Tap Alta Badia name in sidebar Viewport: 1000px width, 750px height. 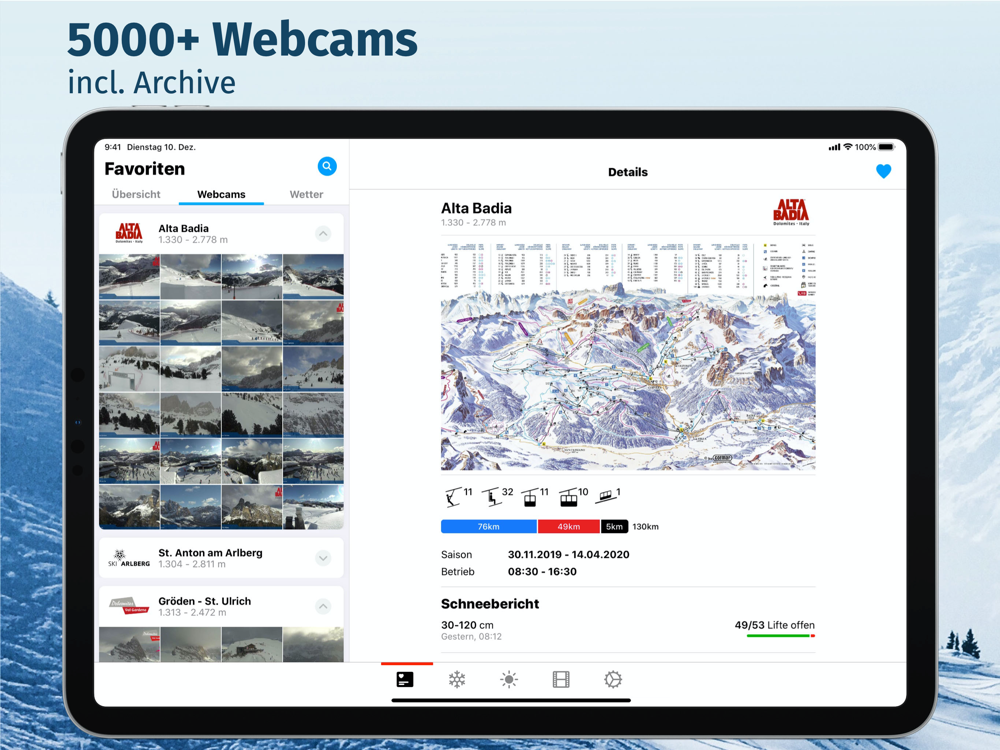point(183,228)
